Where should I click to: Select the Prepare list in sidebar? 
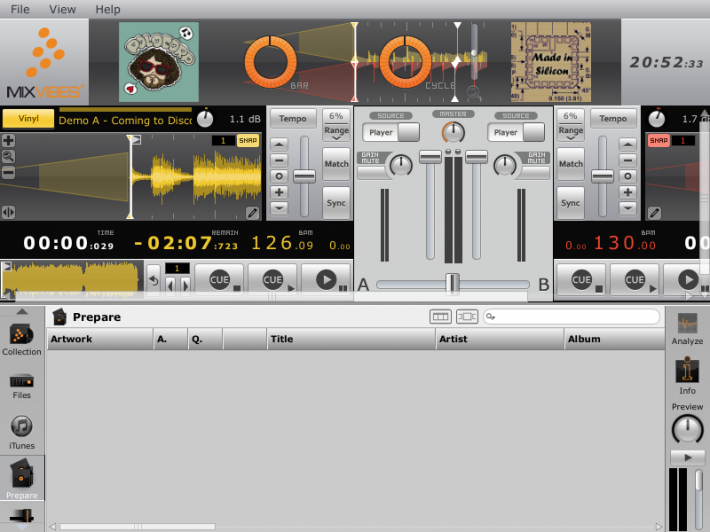click(22, 479)
